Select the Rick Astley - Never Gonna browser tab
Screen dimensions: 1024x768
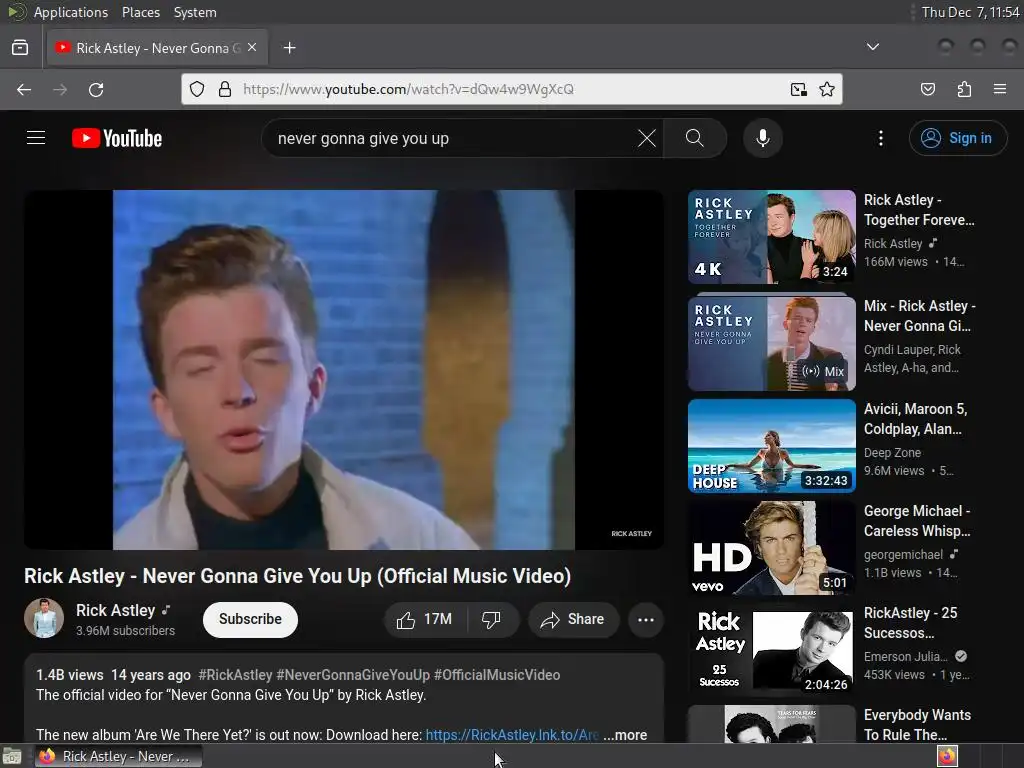tap(157, 48)
